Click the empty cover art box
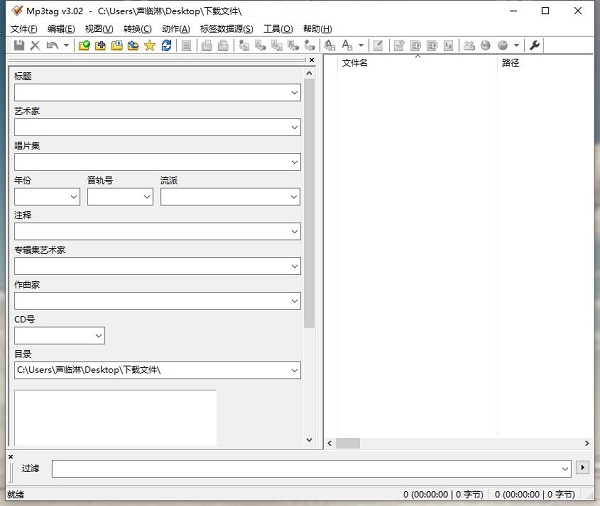Viewport: 600px width, 506px height. (115, 418)
